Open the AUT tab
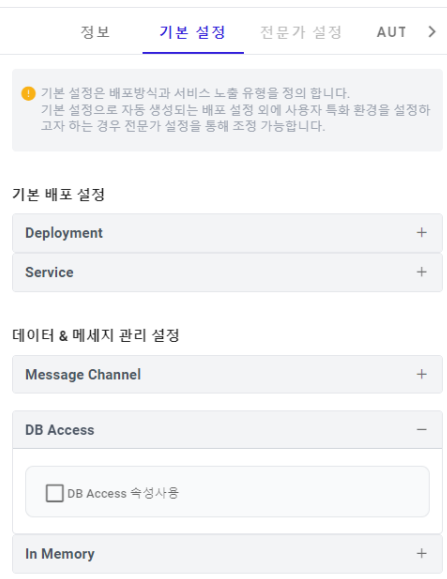Image resolution: width=447 pixels, height=579 pixels. coord(391,32)
